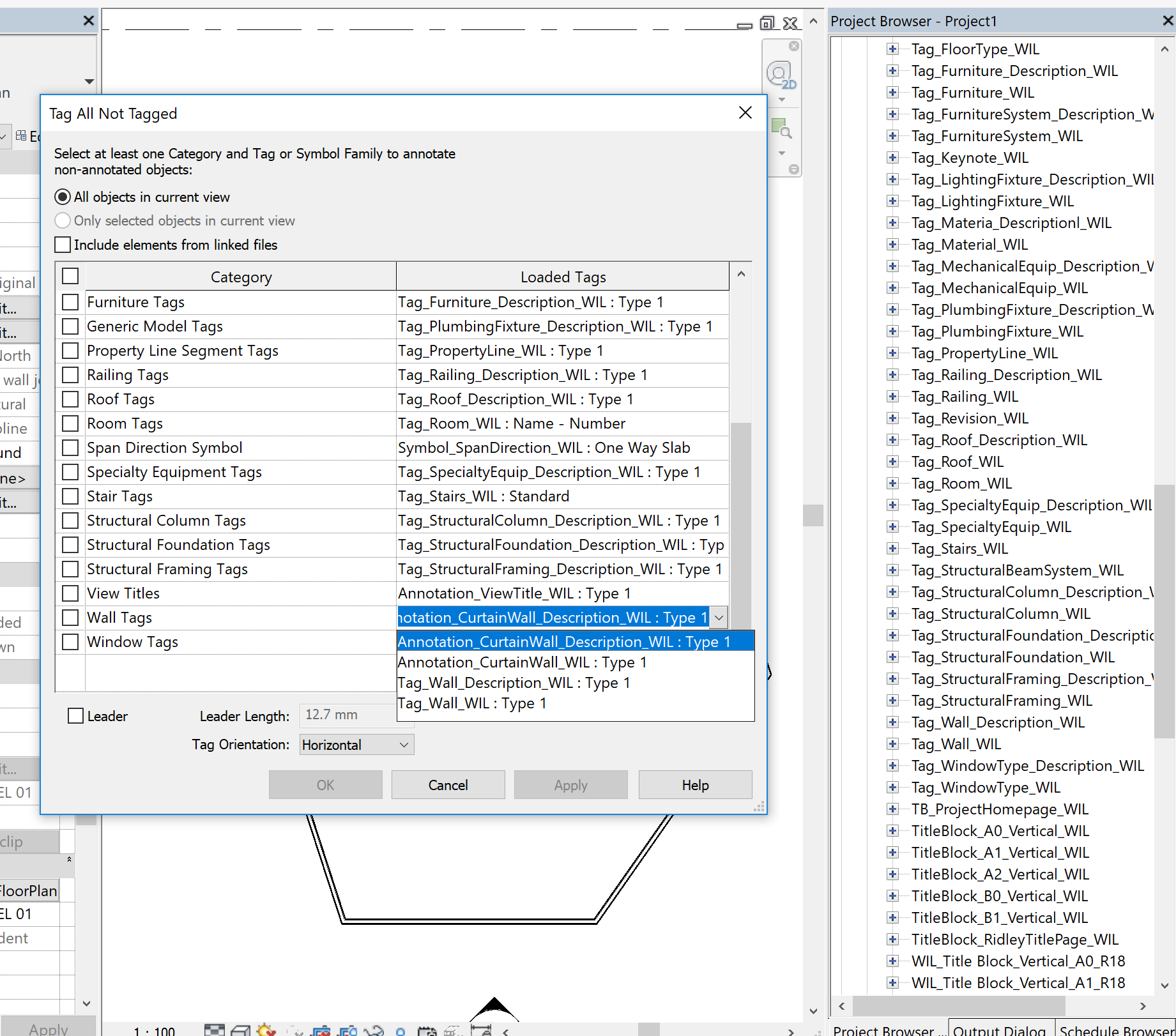Switch to the Schedule Browser tab
This screenshot has height=1036, width=1176.
pos(1115,1028)
